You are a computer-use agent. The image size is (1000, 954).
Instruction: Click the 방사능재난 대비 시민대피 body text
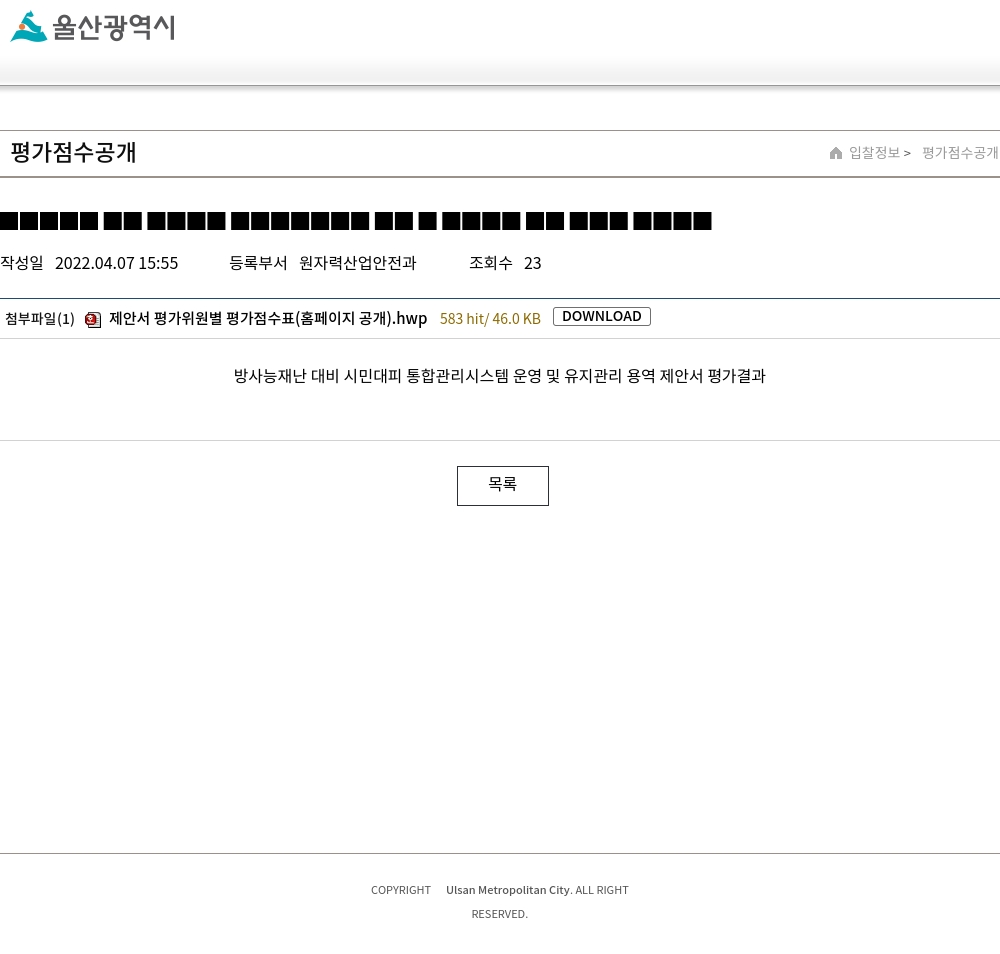coord(499,376)
